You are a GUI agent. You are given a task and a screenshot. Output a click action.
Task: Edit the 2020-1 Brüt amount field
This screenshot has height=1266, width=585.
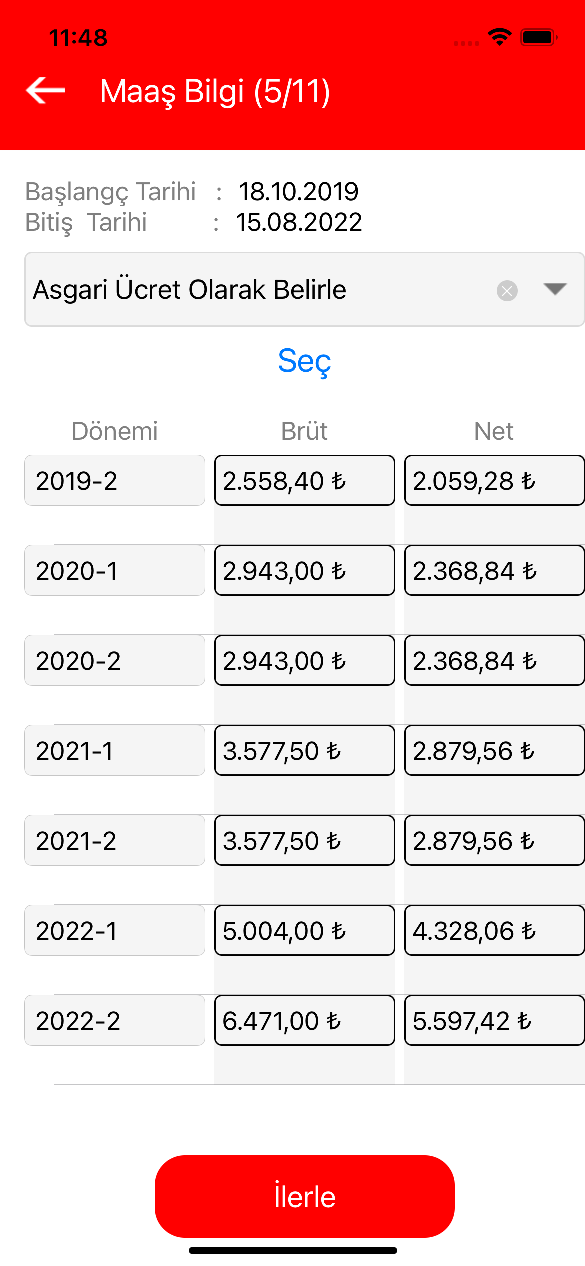tap(304, 571)
